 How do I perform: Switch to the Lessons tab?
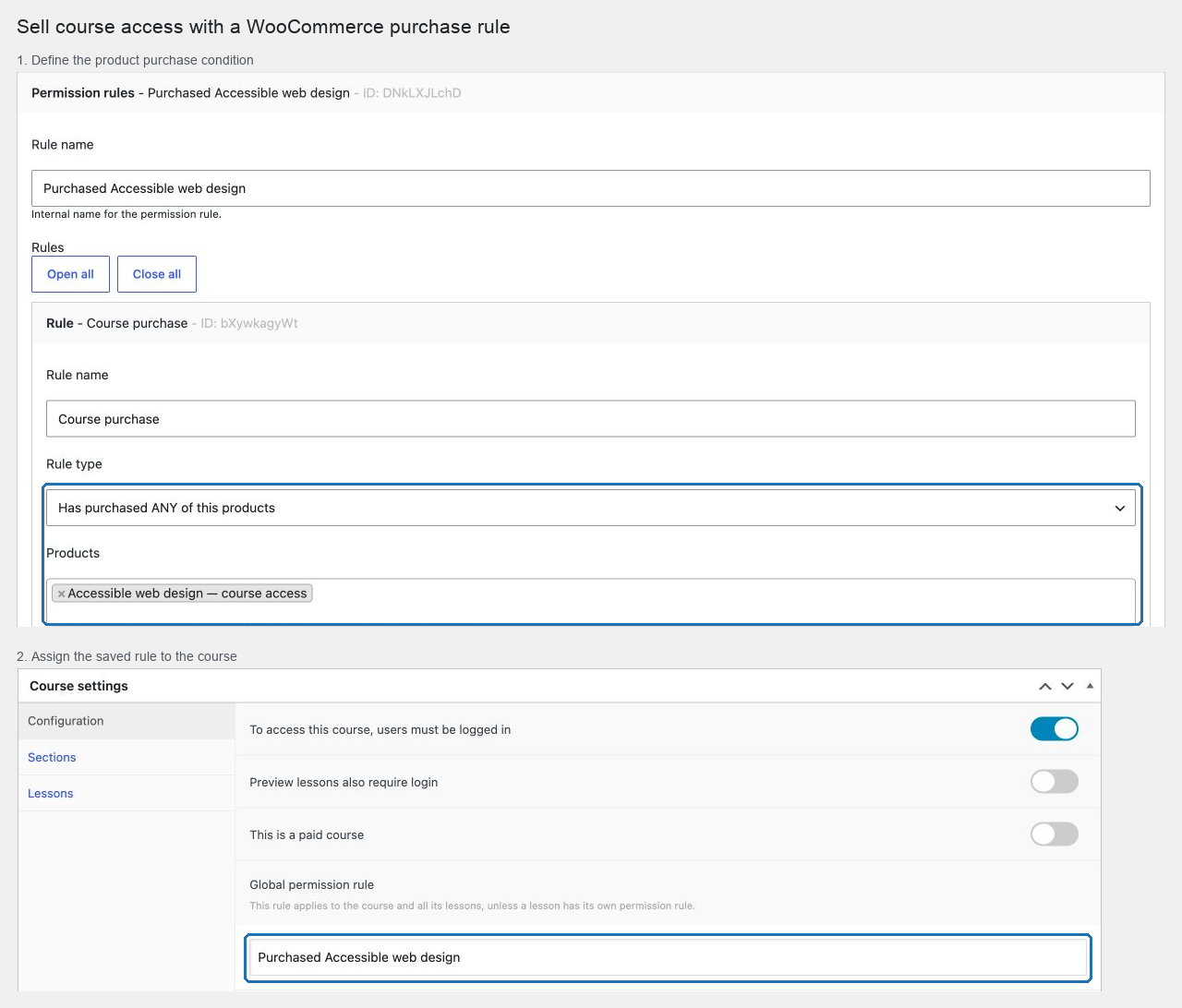click(127, 793)
